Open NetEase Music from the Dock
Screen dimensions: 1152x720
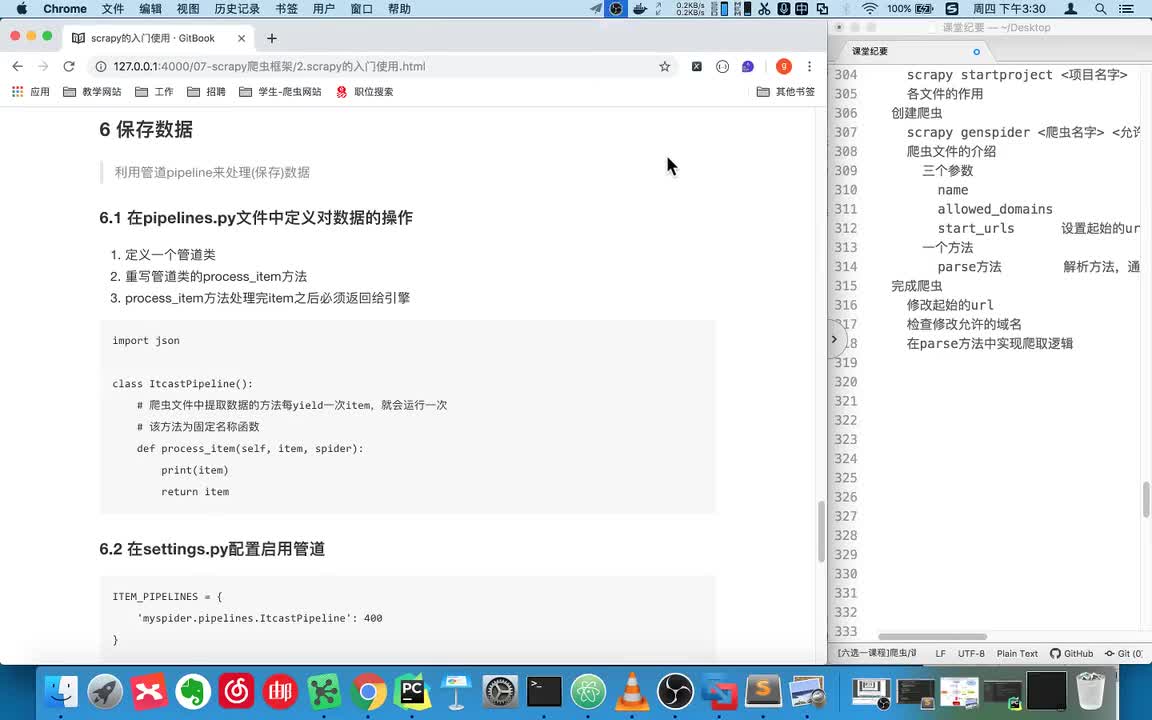pos(237,691)
